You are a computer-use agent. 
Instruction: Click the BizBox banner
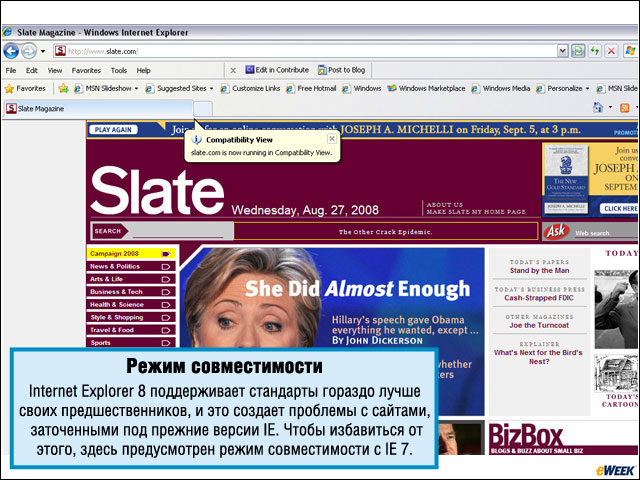click(x=563, y=438)
